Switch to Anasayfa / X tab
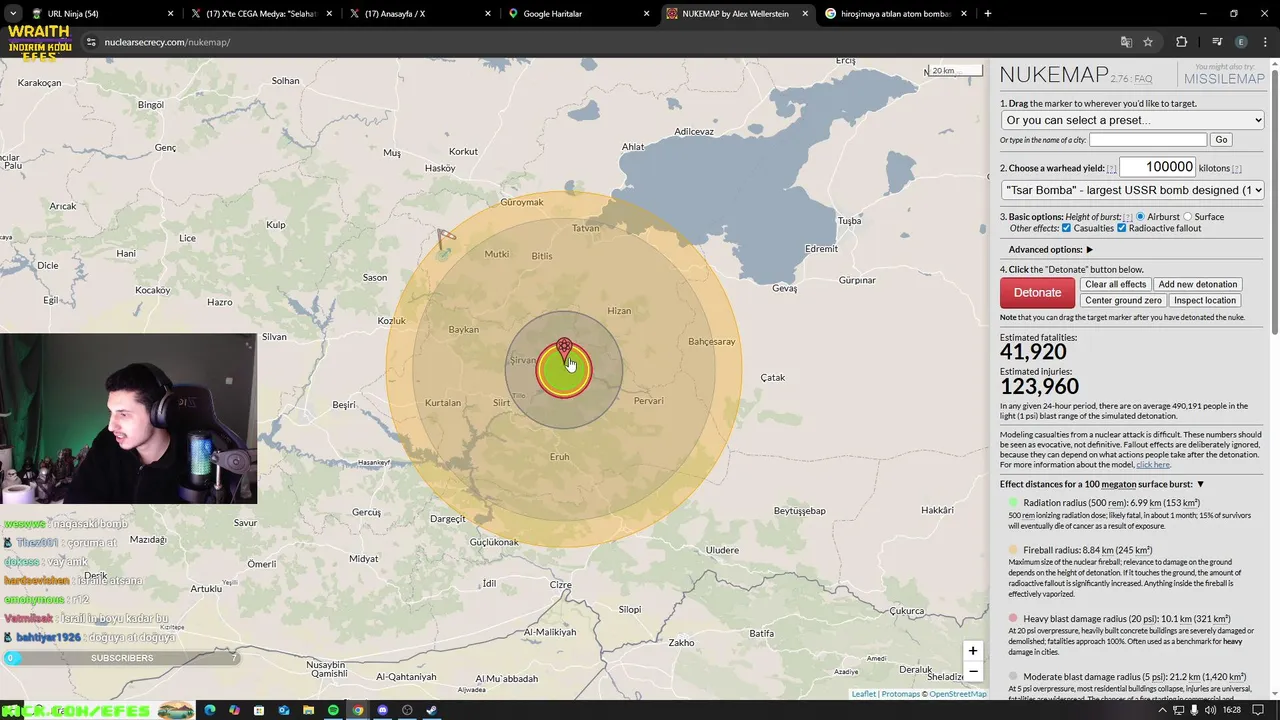Viewport: 1280px width, 720px height. pyautogui.click(x=418, y=14)
